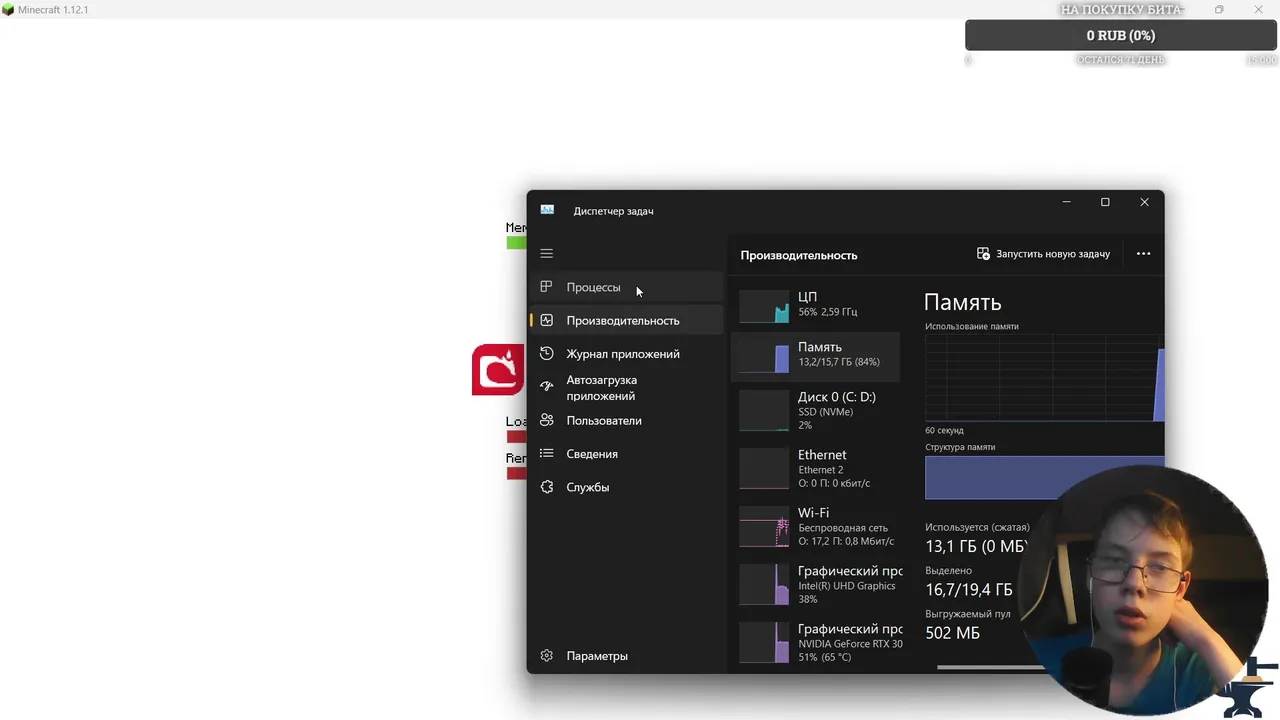1280x720 pixels.
Task: Maximize the Task Manager window
Action: [1105, 202]
